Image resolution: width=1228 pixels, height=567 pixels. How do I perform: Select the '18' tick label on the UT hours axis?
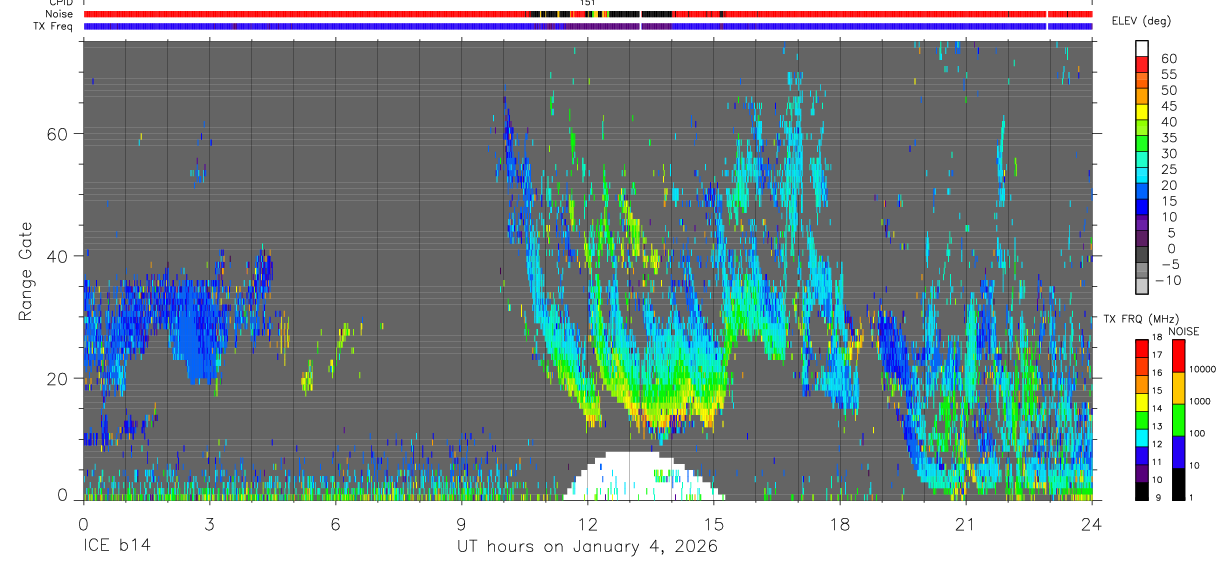click(x=840, y=524)
